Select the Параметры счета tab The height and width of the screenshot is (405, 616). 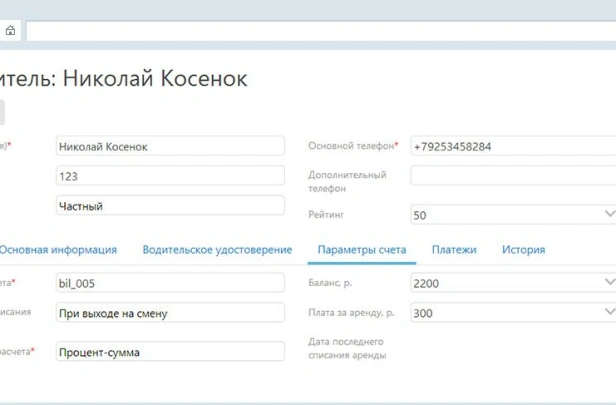[x=361, y=250]
